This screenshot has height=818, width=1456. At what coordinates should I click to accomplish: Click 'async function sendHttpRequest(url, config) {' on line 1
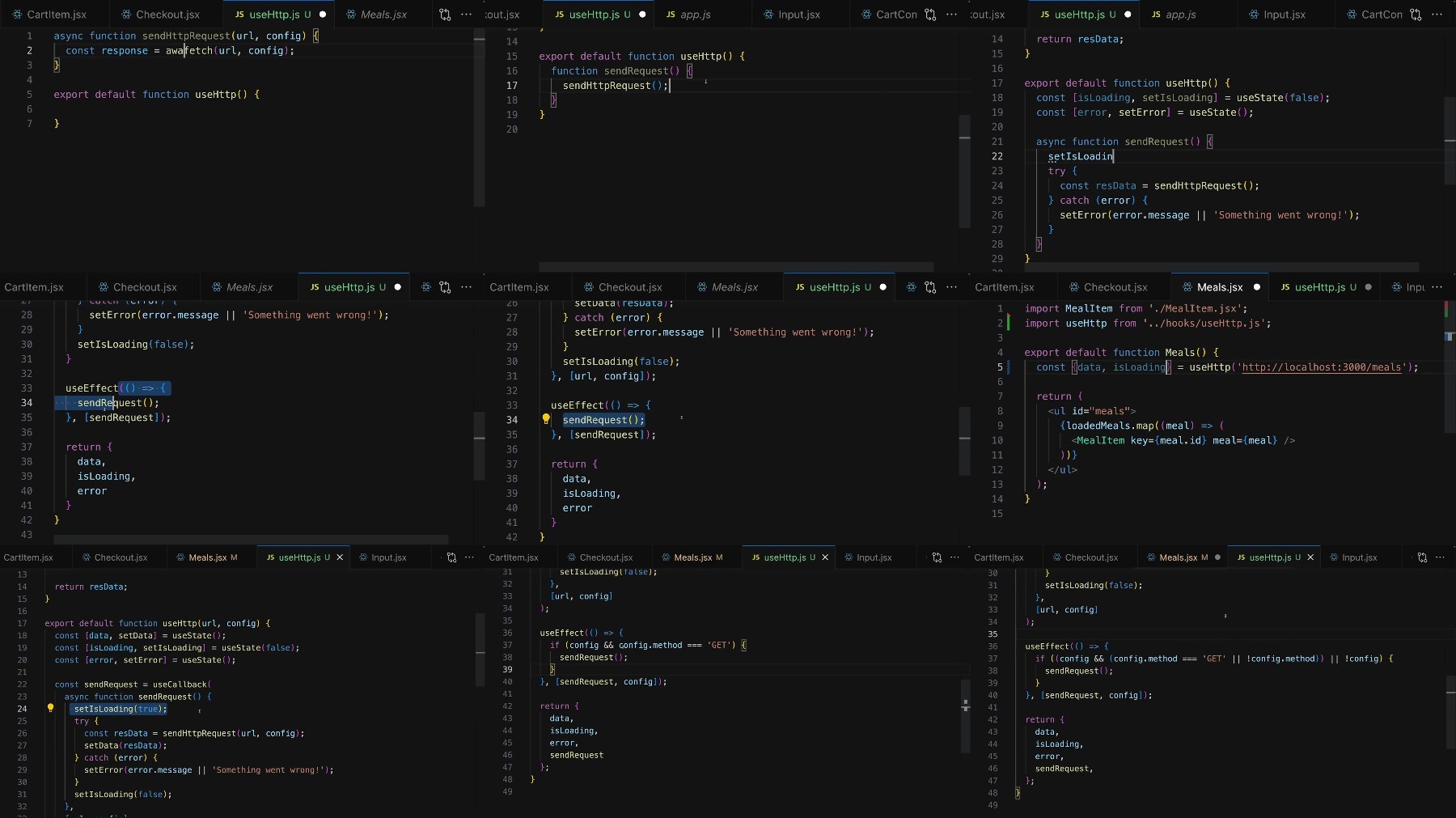[186, 36]
